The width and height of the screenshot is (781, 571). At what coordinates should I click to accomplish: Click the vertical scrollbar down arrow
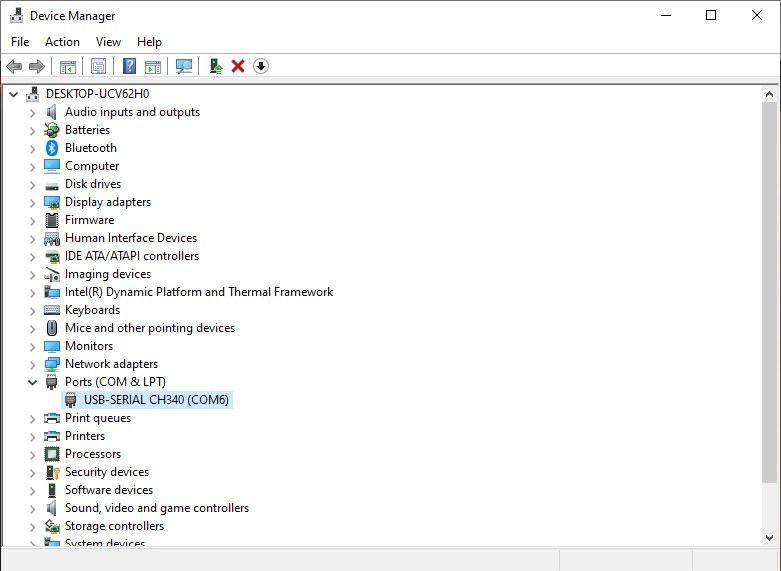(770, 538)
